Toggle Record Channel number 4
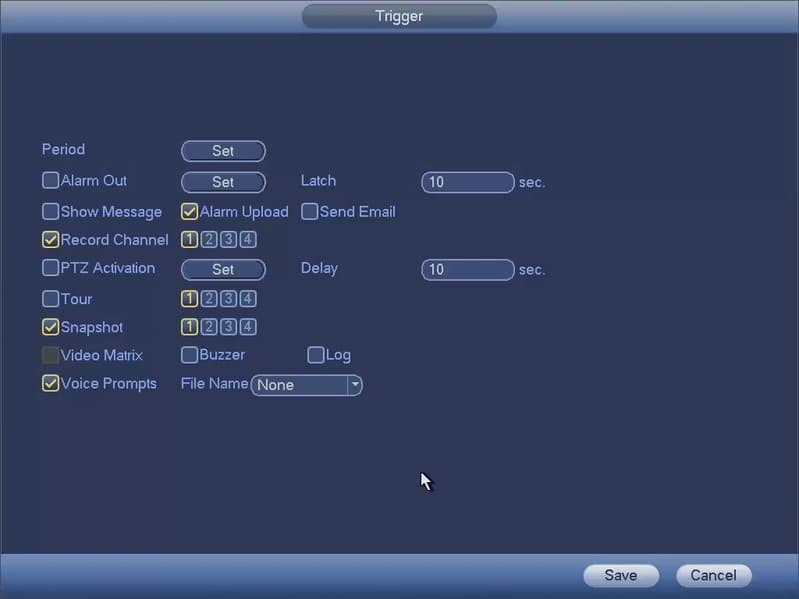The height and width of the screenshot is (599, 799). coord(248,239)
